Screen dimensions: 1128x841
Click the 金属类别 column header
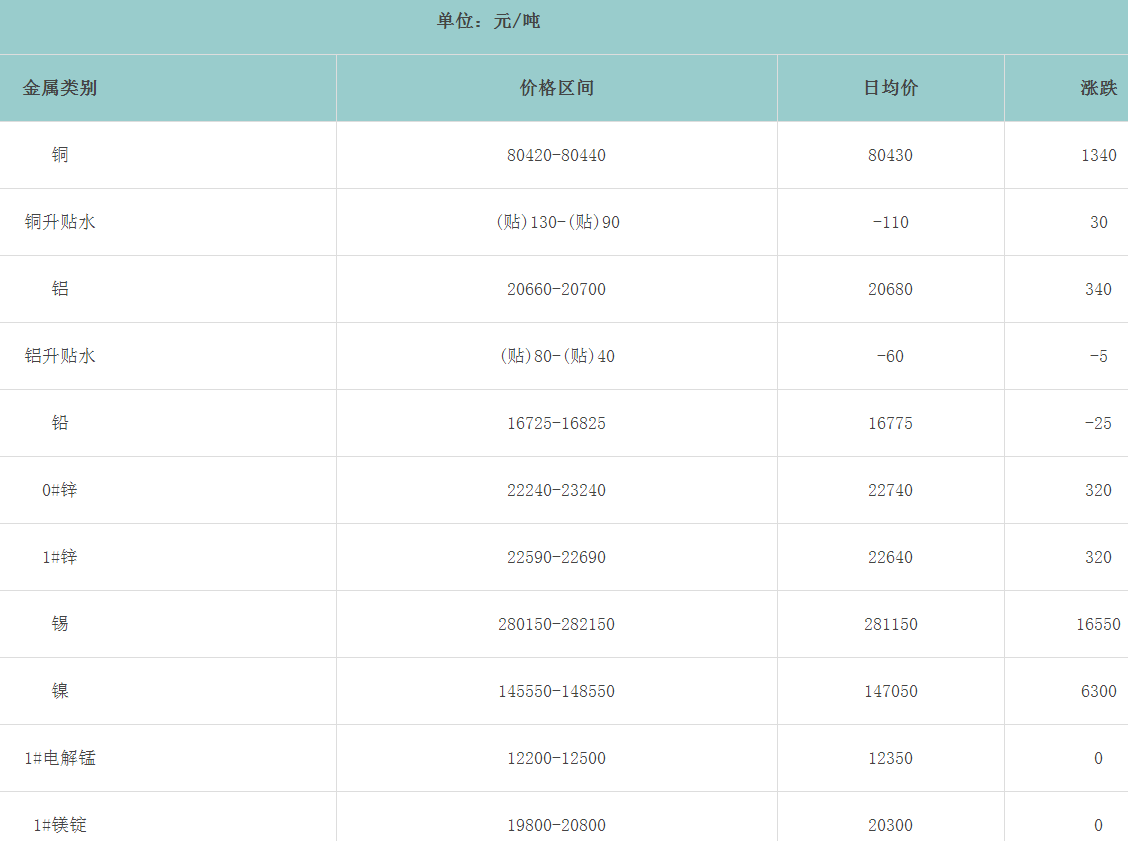click(60, 88)
